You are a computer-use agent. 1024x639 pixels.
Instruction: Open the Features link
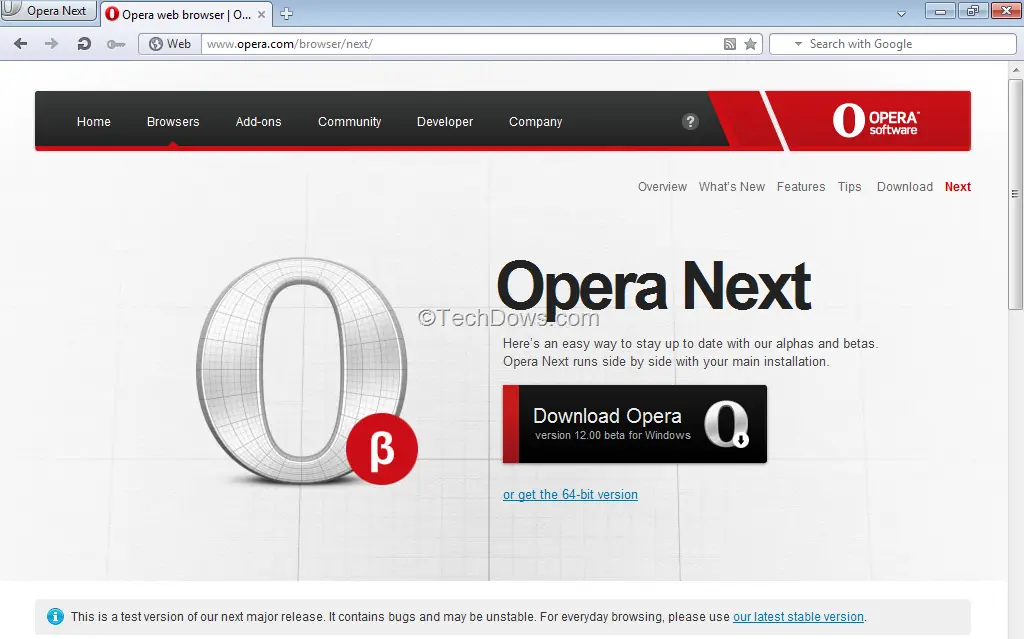[x=801, y=187]
